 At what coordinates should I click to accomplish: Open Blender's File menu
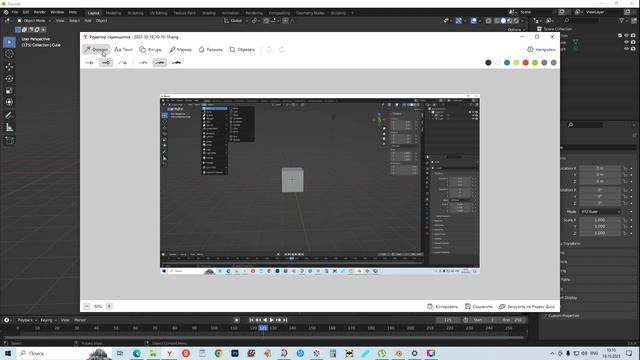15,12
